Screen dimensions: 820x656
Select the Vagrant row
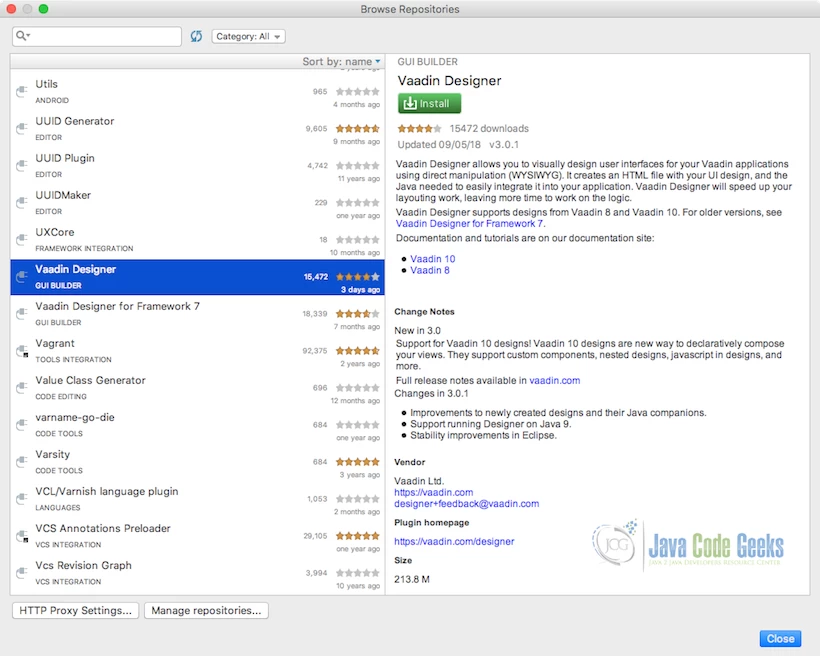[197, 350]
